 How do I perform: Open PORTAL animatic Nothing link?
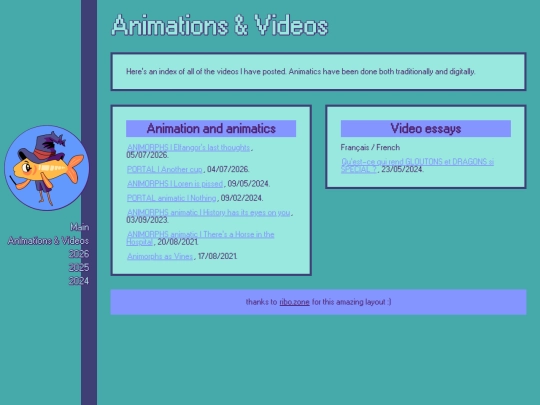172,198
